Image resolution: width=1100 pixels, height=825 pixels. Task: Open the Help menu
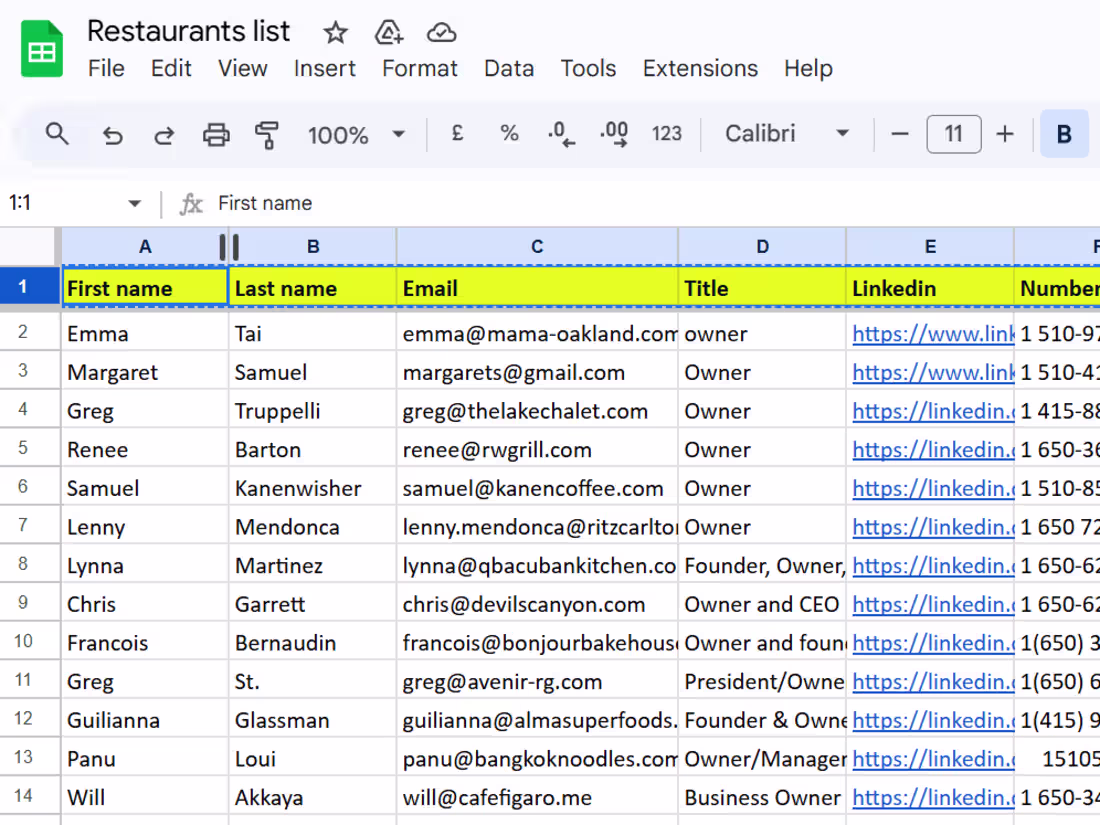click(808, 69)
